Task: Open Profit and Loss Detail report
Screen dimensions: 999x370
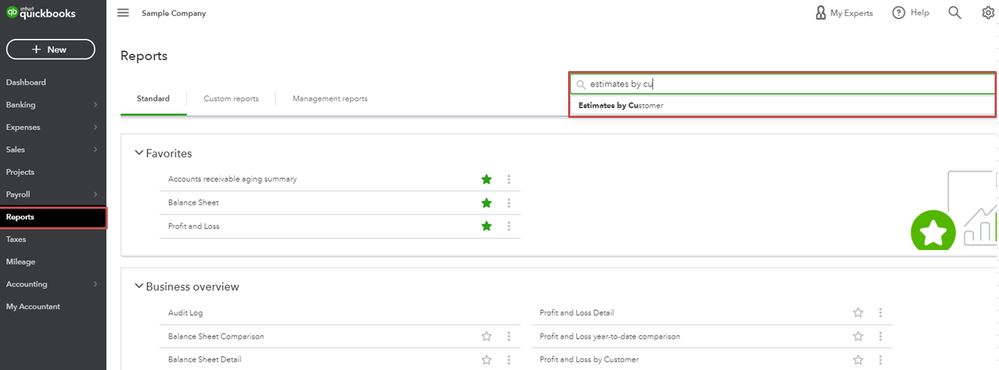Action: click(577, 313)
